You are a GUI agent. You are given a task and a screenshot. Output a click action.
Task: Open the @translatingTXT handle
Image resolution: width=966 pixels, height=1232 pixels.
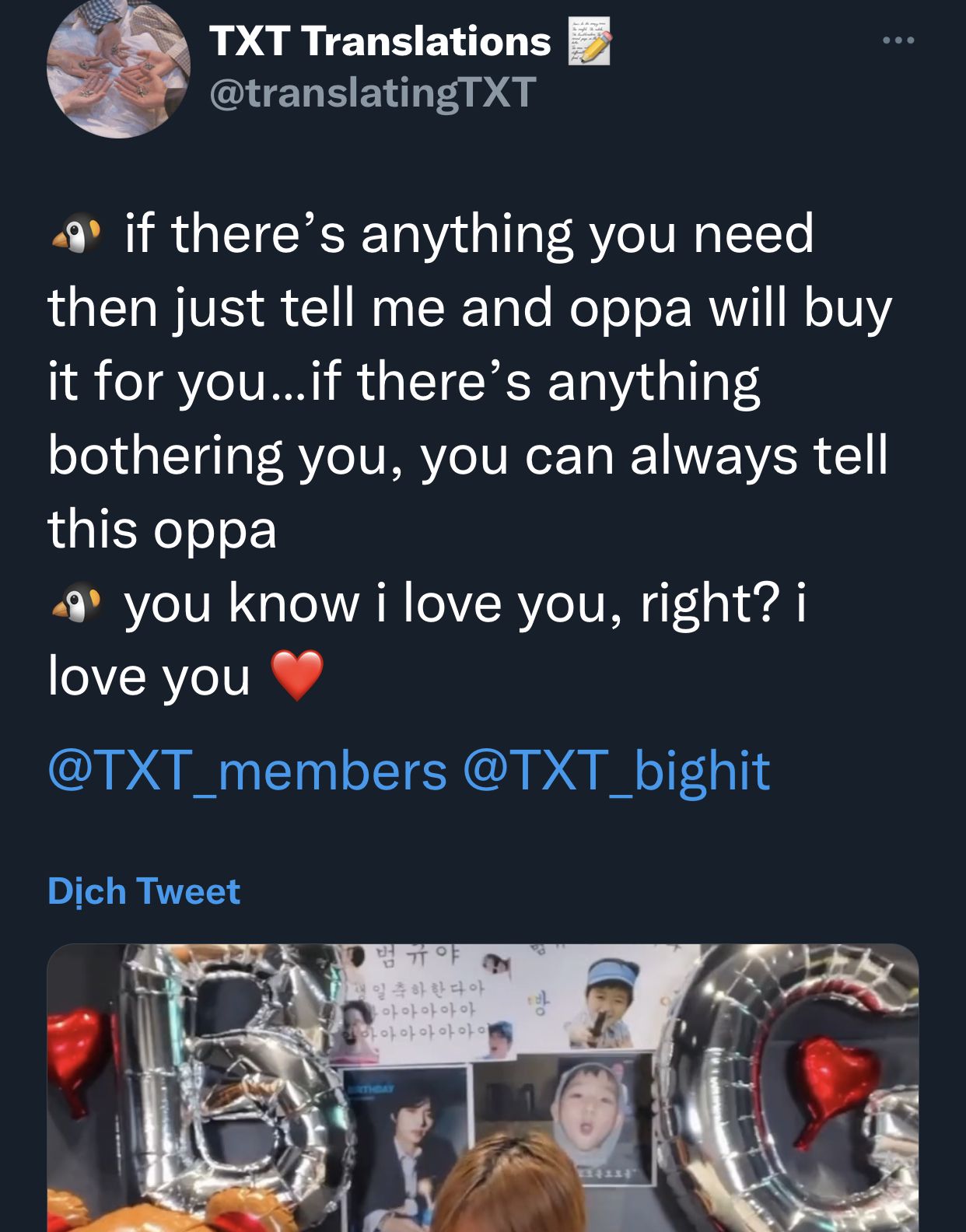click(373, 93)
